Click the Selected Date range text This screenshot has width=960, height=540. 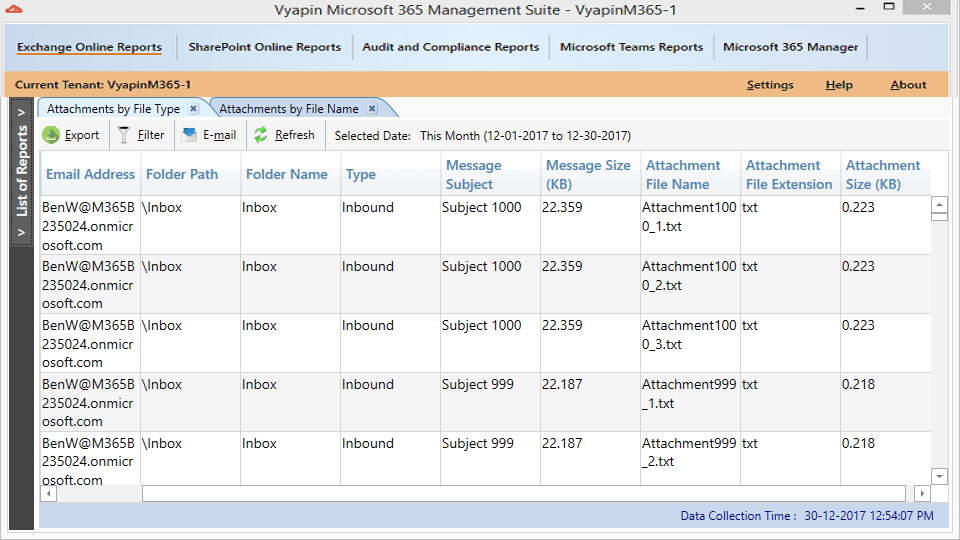point(525,136)
